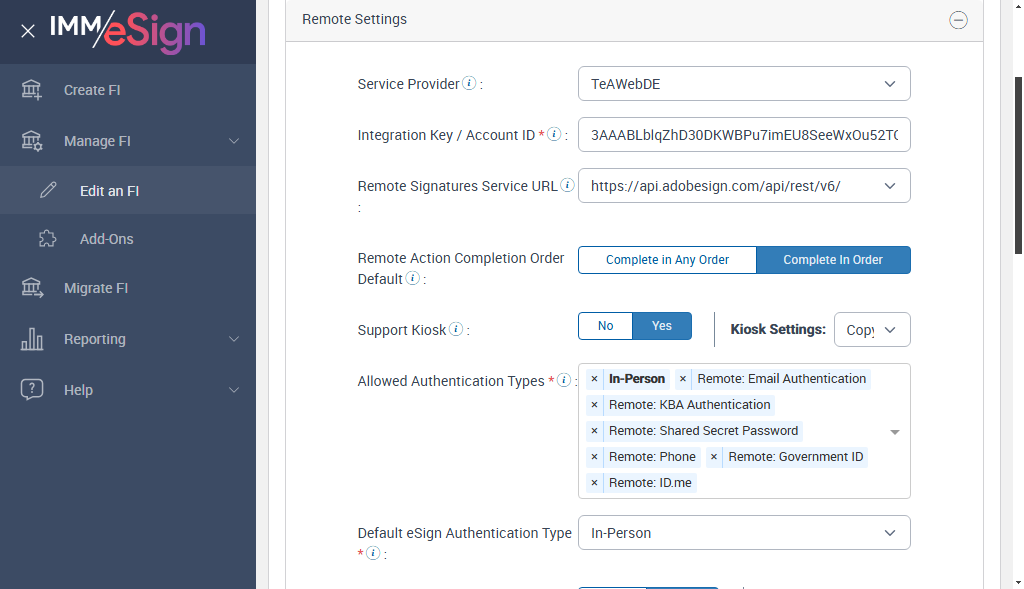Remove the Remote: ID.me authentication tag
Viewport: 1024px width, 589px height.
[x=594, y=483]
